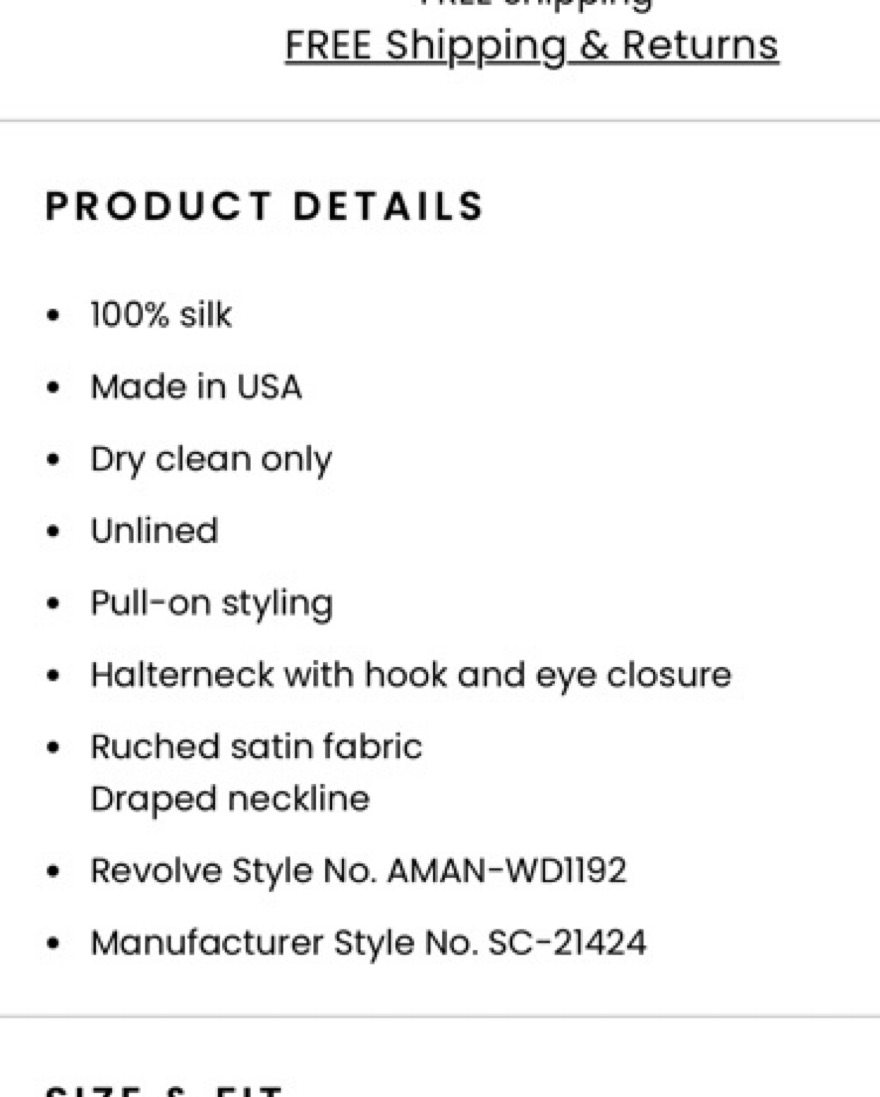
Task: Click the PRODUCT DETAILS section heading
Action: [x=265, y=206]
